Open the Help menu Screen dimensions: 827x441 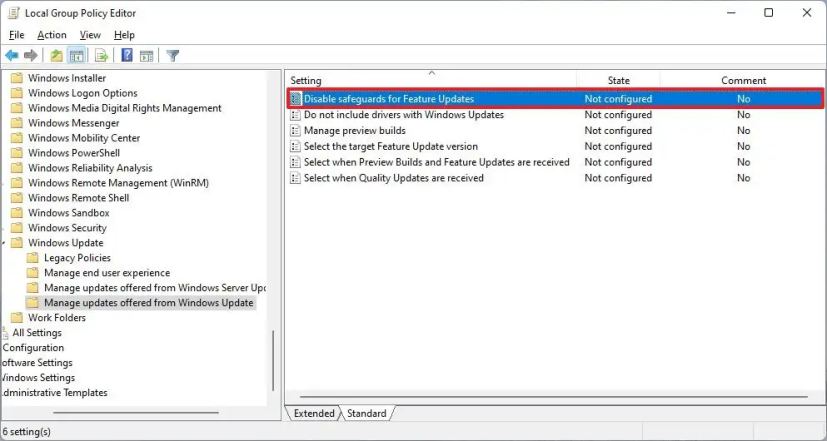[x=124, y=35]
